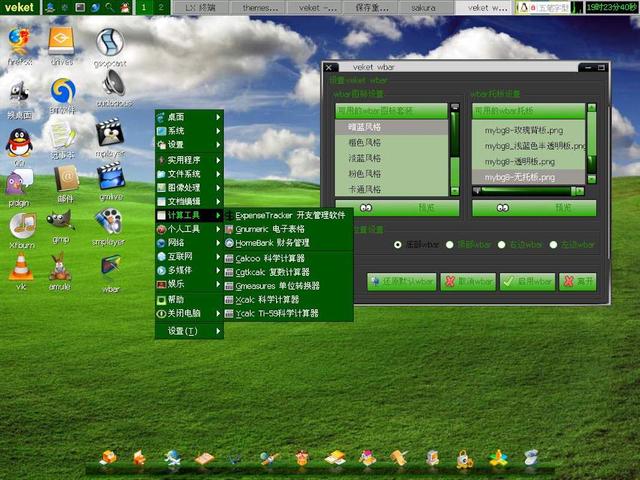This screenshot has height=480, width=640.
Task: Click the search magnifier in top panel
Action: (x=109, y=7)
